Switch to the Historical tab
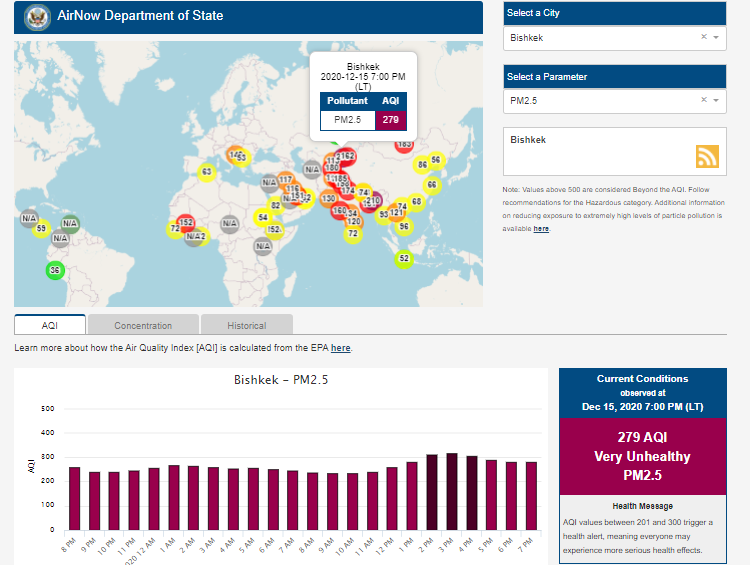The height and width of the screenshot is (565, 750). click(246, 325)
